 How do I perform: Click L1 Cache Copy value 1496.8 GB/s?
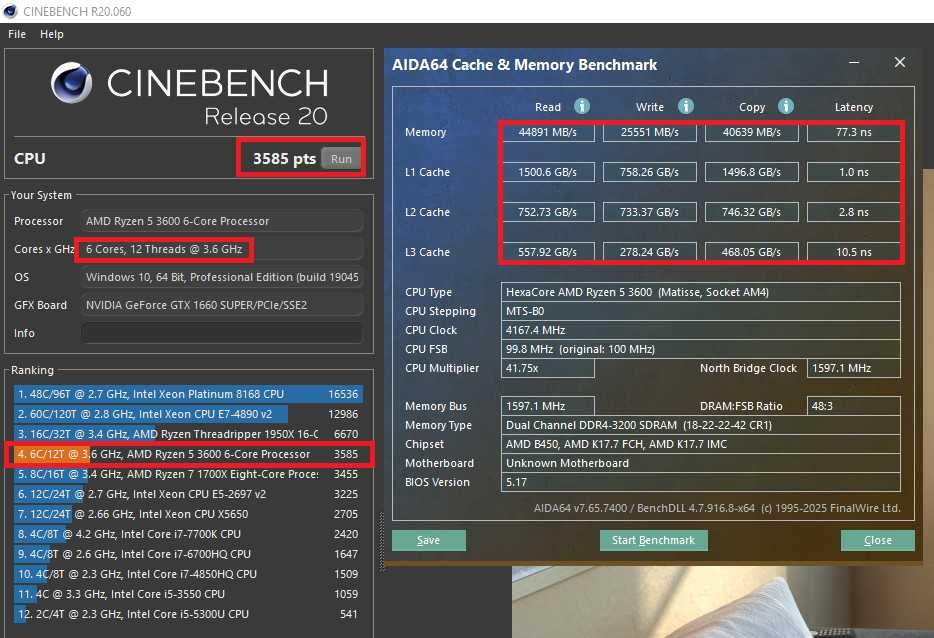tap(752, 172)
